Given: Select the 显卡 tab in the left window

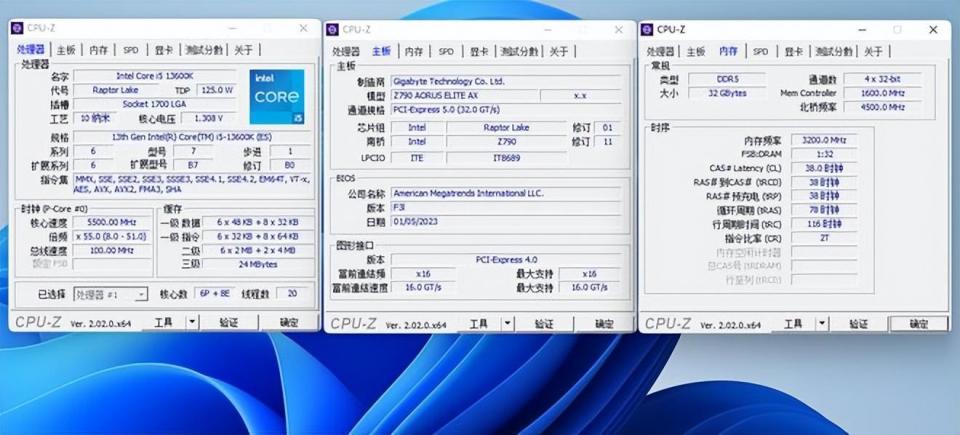Looking at the screenshot, I should [163, 50].
